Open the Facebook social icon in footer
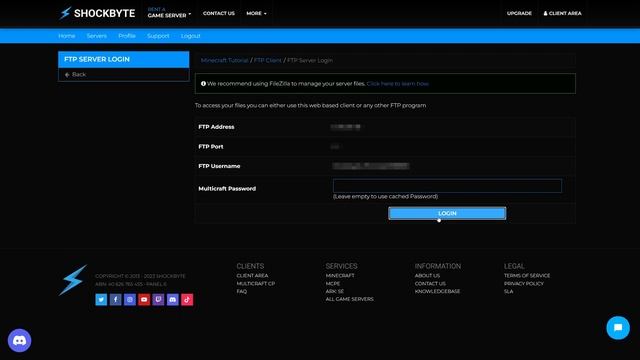Viewport: 640px width, 360px height. point(116,300)
